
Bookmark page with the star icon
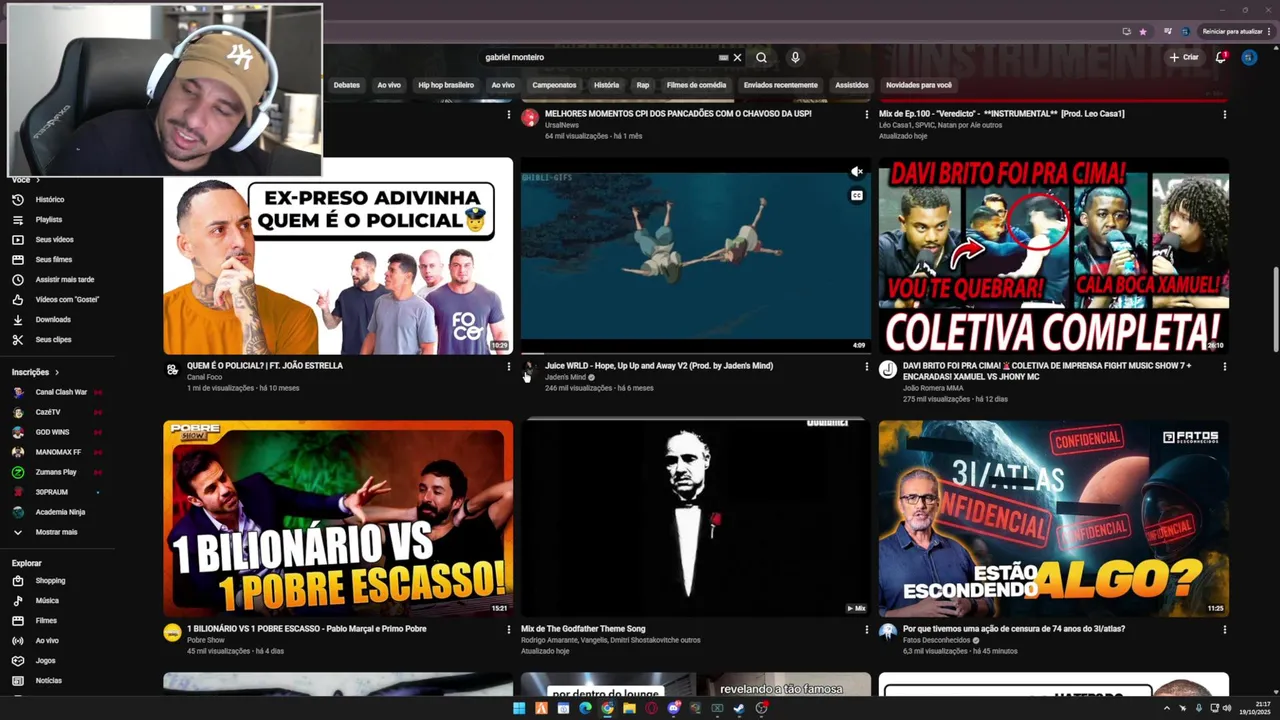point(1143,31)
